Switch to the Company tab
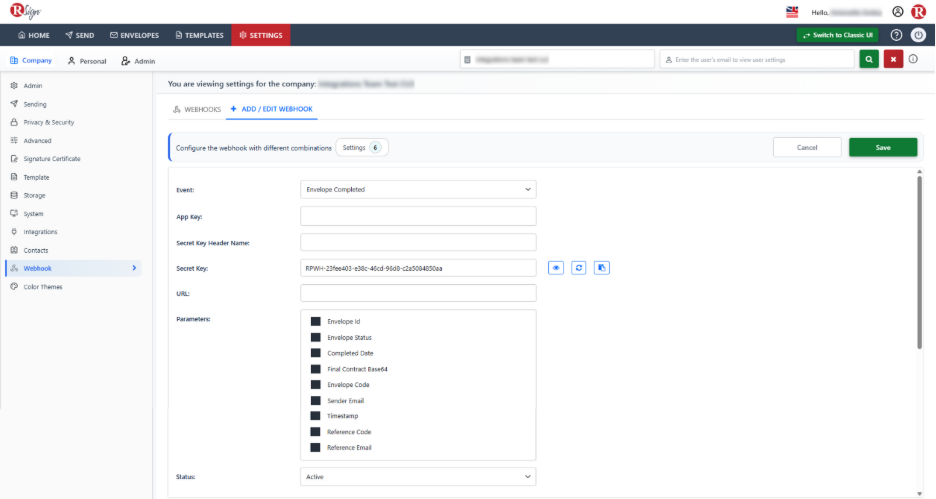Viewport: 936px width, 499px height. (31, 61)
